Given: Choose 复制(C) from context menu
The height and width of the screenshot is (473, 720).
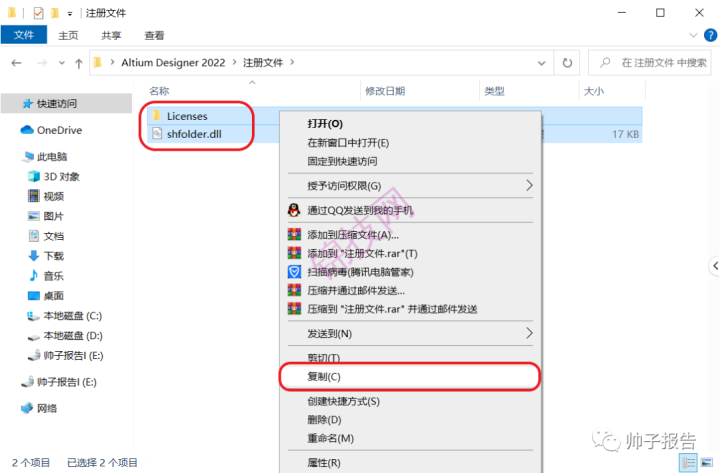Looking at the screenshot, I should pyautogui.click(x=411, y=377).
